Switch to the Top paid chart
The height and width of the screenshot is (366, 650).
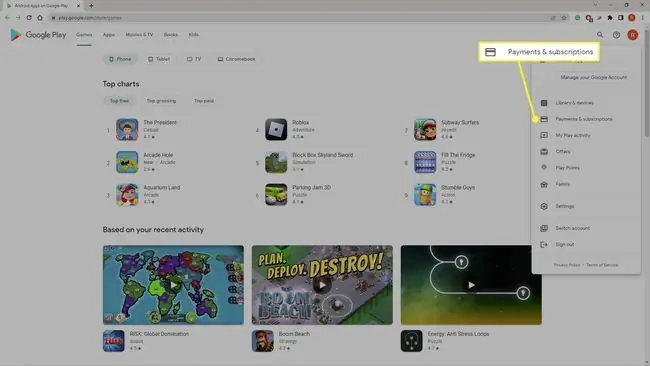pos(204,101)
